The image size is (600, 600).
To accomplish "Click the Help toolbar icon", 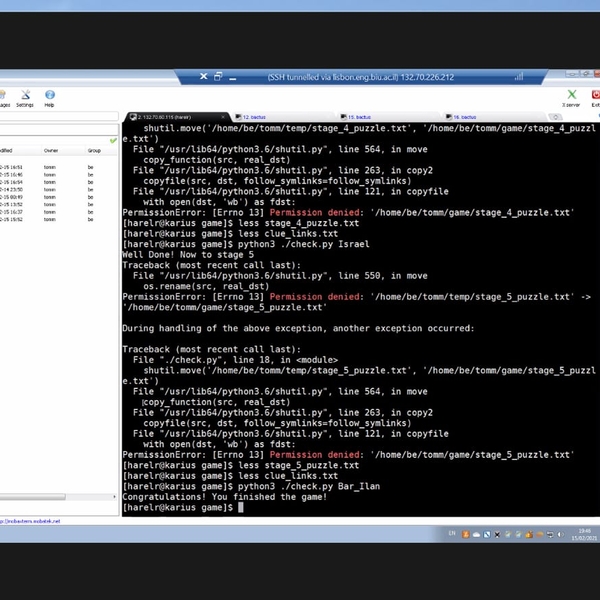I will click(49, 98).
